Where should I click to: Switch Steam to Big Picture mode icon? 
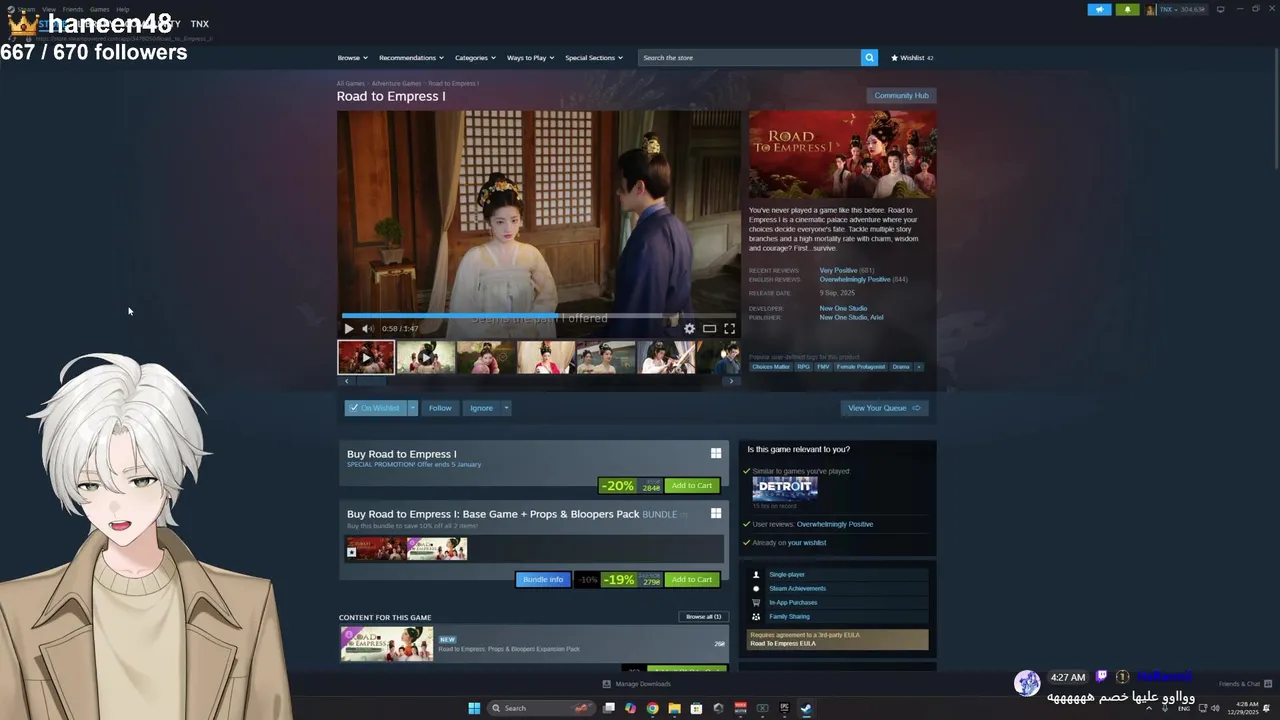(1220, 10)
